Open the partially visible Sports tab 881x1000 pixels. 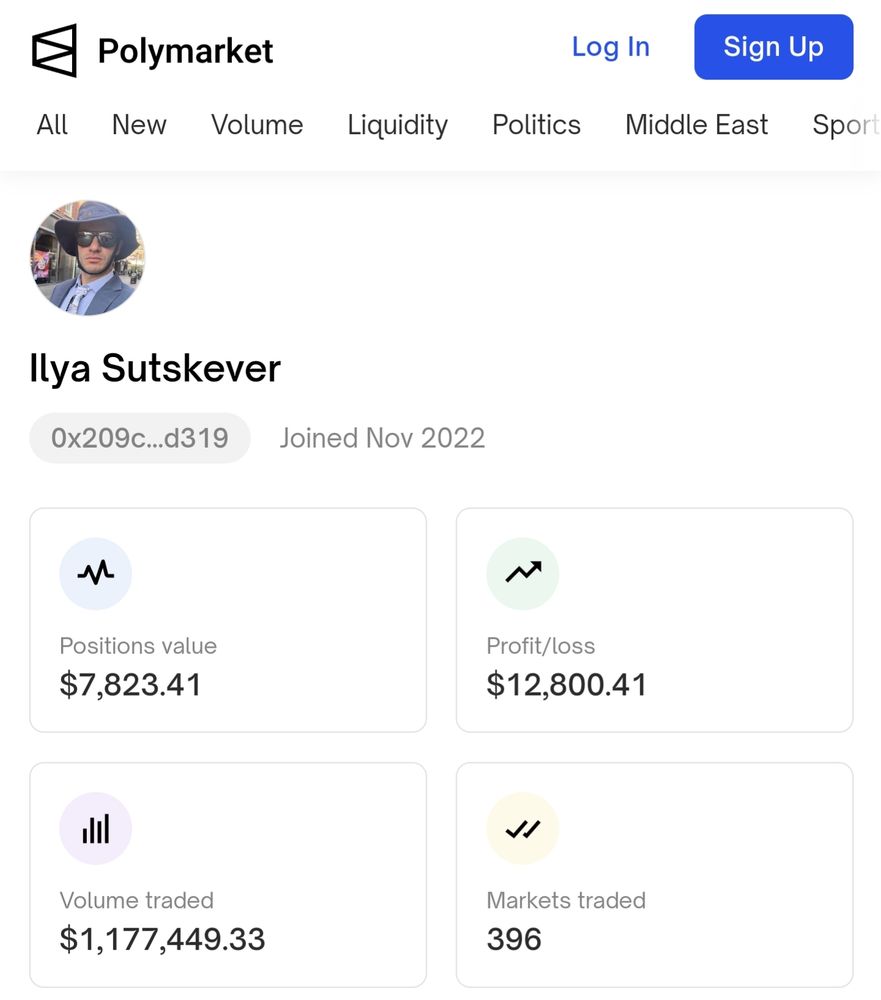(846, 126)
